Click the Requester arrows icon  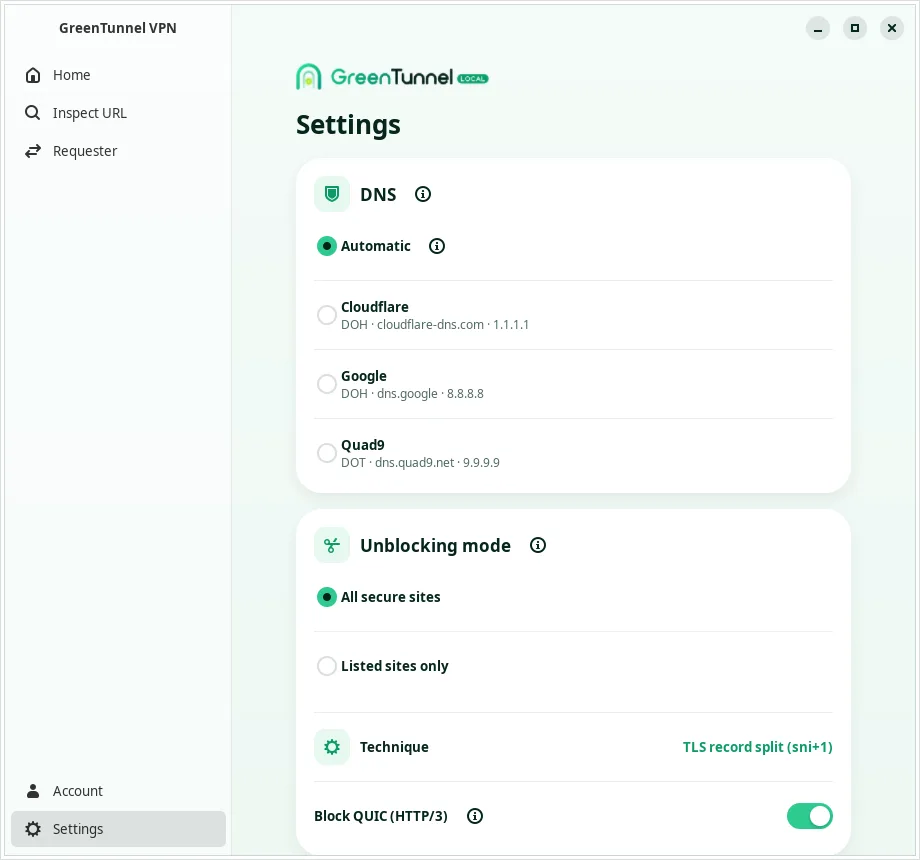click(x=33, y=151)
